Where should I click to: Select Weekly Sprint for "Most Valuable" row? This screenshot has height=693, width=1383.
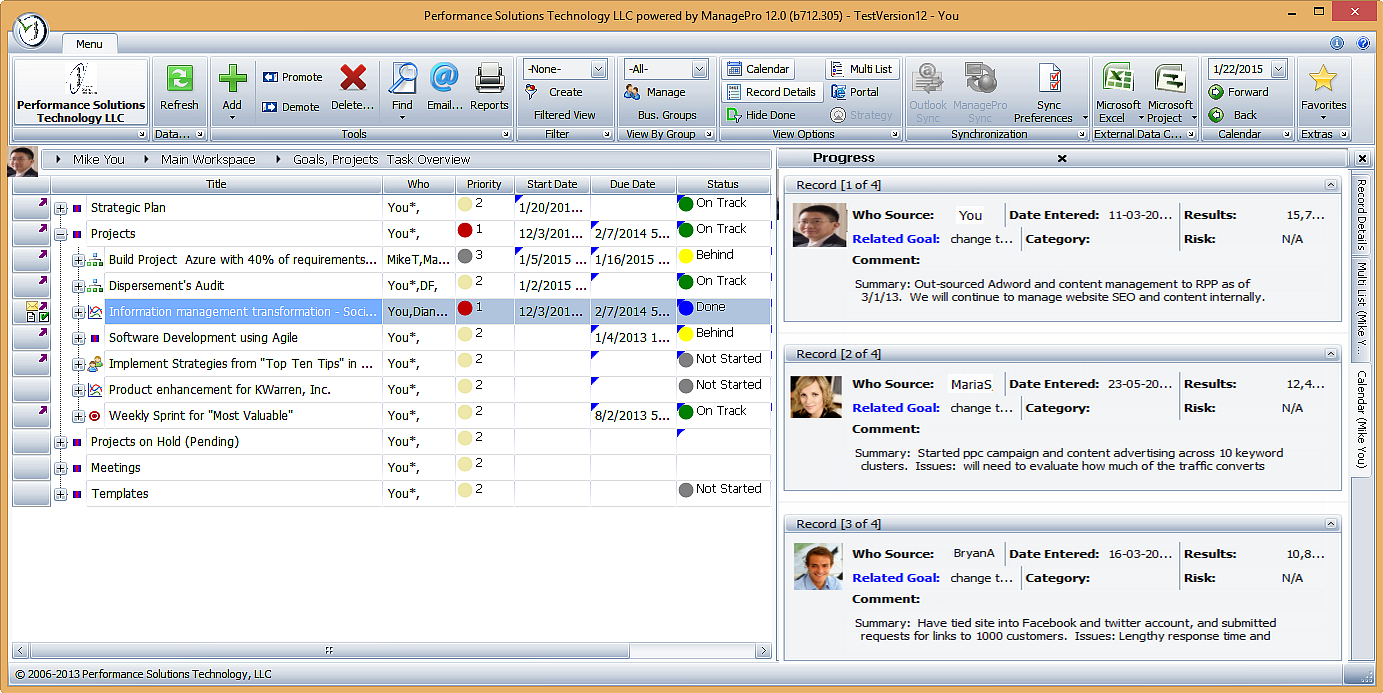tap(201, 416)
